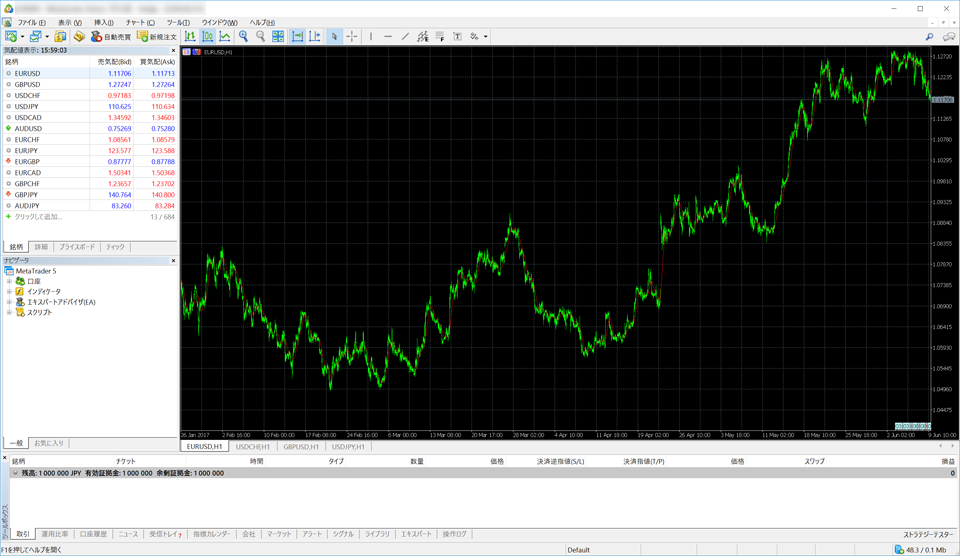Click the zoom in magnifier icon
The height and width of the screenshot is (556, 960).
tap(243, 37)
